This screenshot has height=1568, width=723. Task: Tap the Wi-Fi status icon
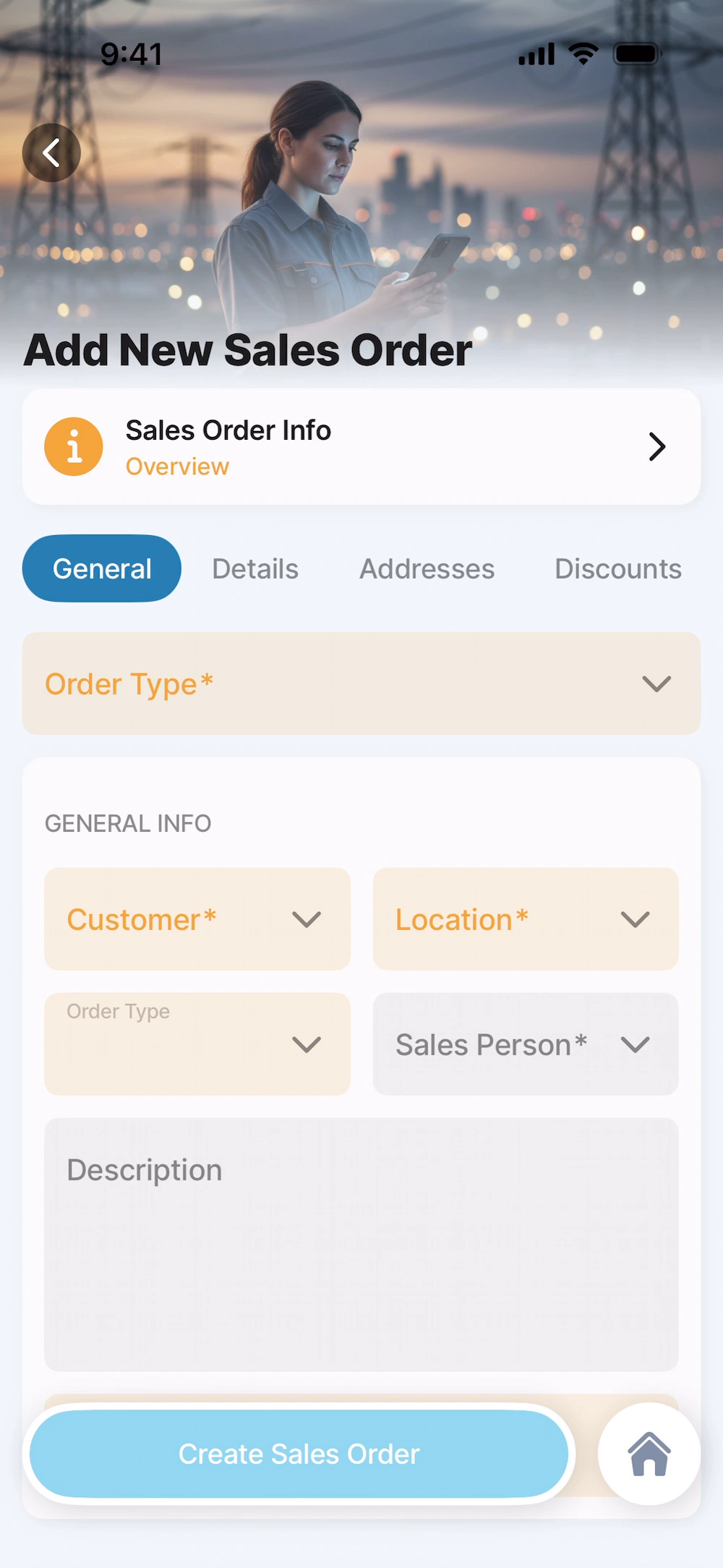point(583,54)
